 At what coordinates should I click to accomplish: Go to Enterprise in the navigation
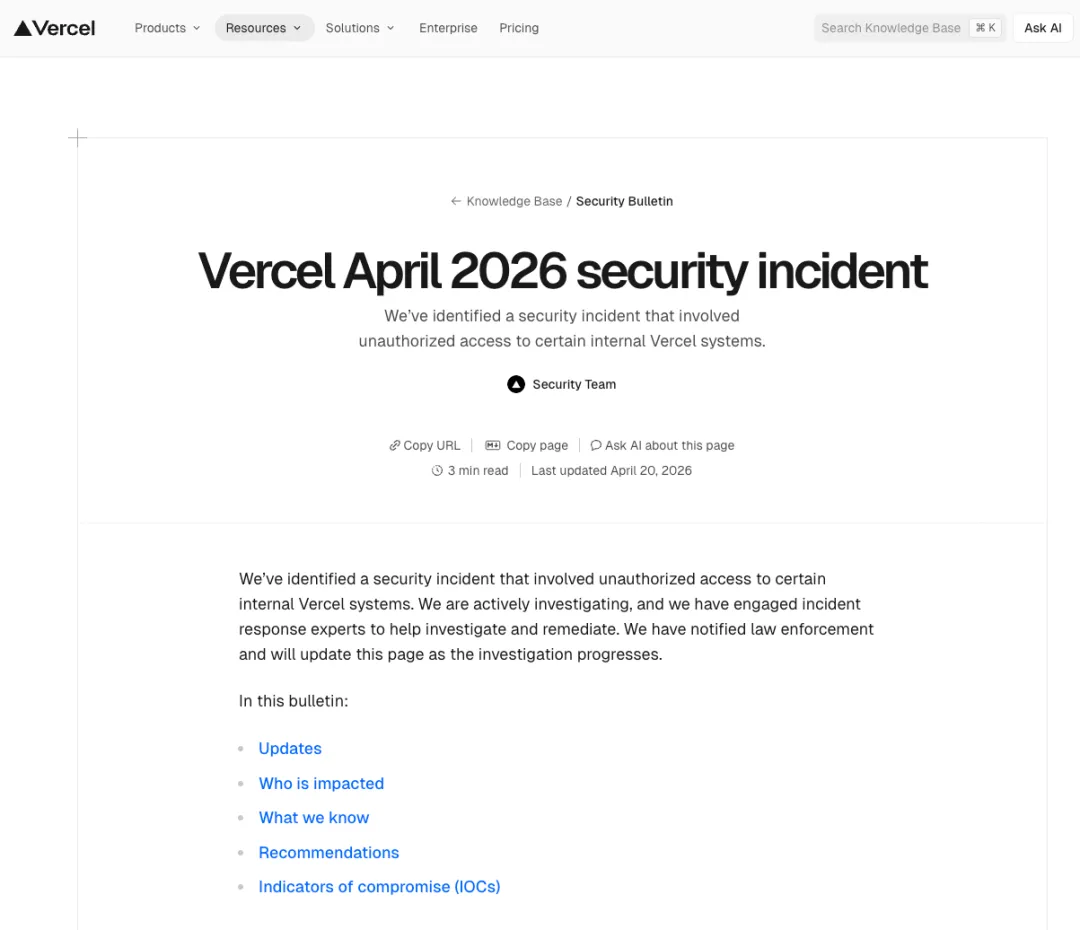click(x=448, y=28)
